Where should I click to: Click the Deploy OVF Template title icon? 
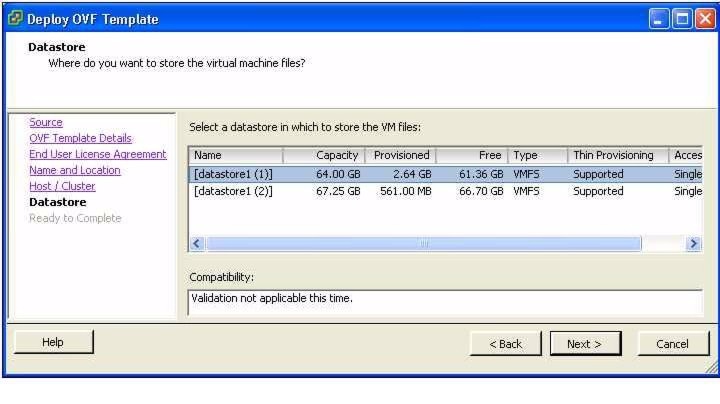(15, 18)
